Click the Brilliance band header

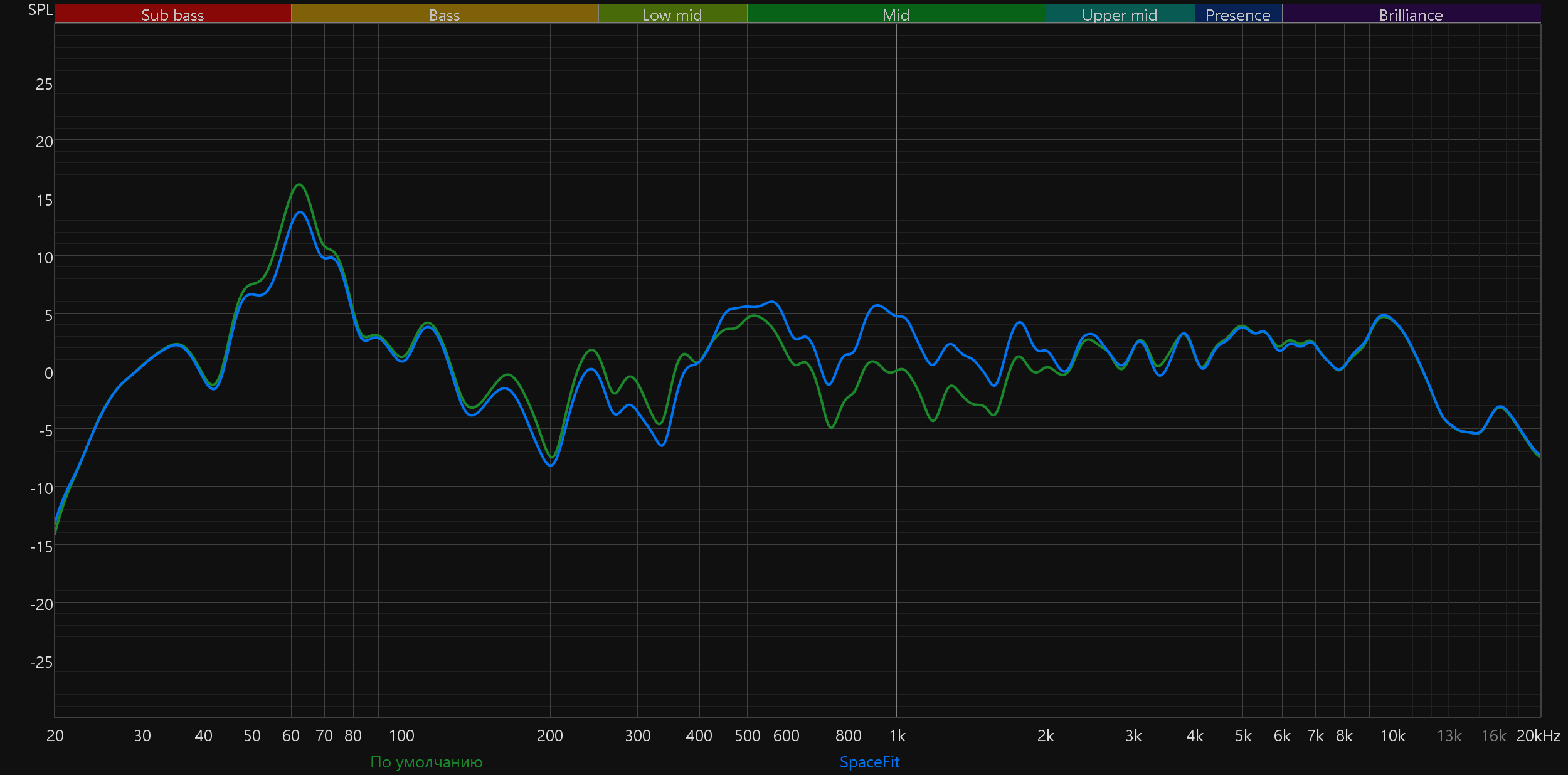click(1411, 14)
